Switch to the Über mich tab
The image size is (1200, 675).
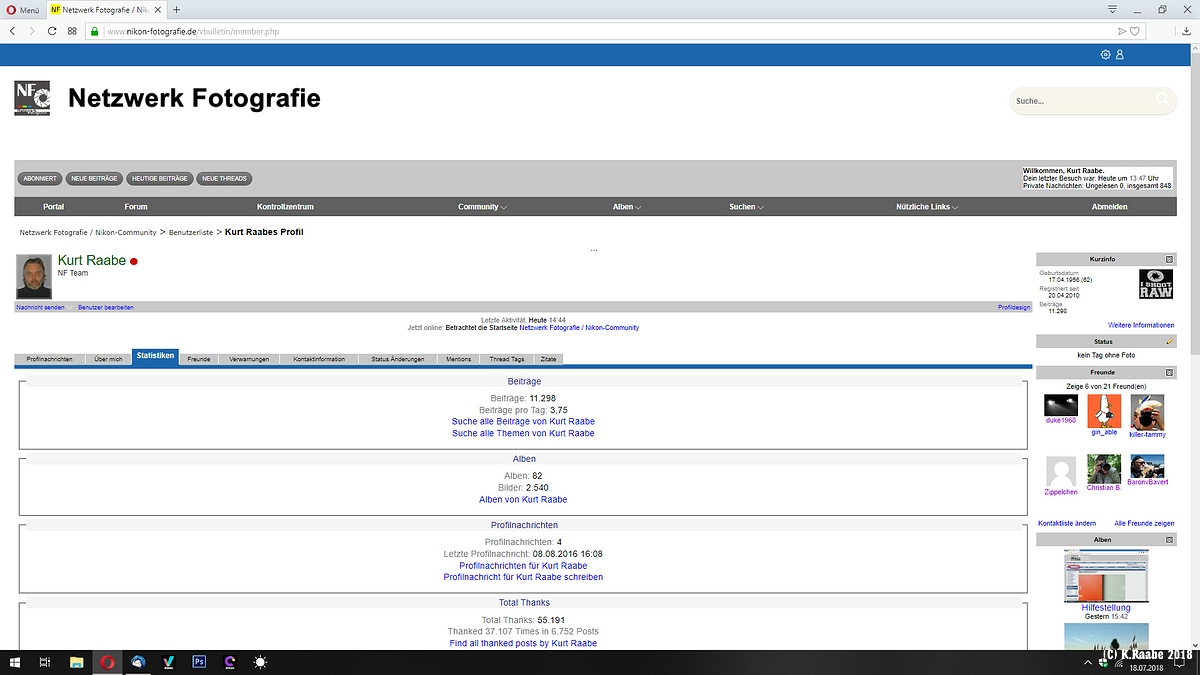point(108,359)
